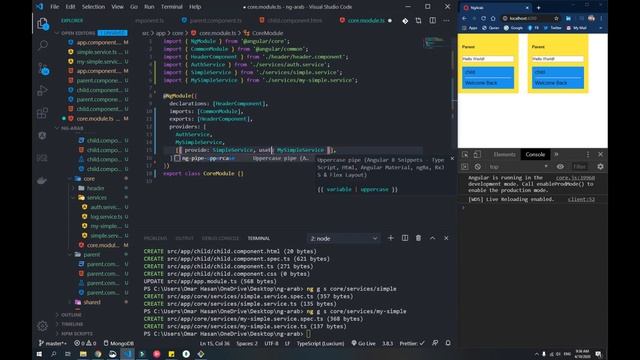
Task: Click MongoDB in the status bar
Action: (x=118, y=343)
